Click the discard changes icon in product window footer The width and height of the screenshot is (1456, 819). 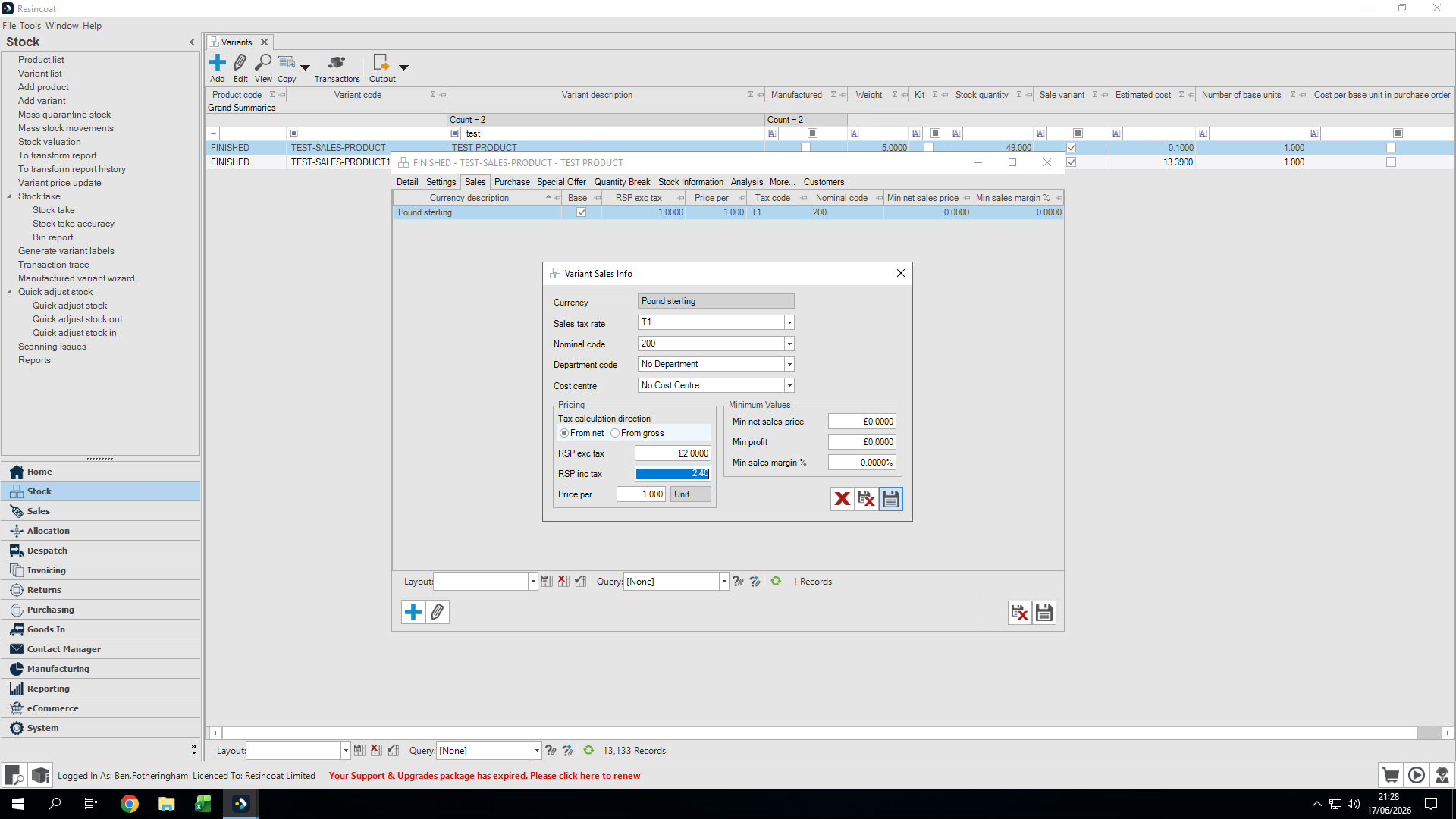[1020, 613]
